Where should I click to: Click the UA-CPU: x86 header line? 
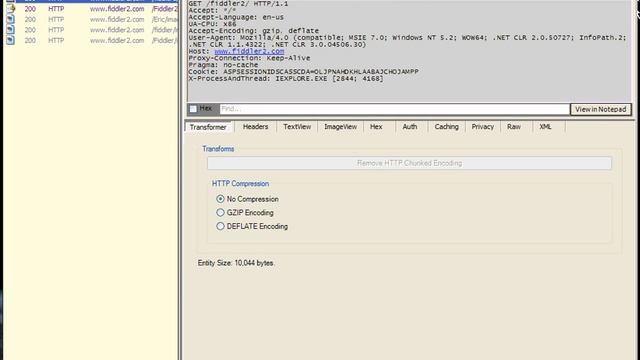(212, 24)
